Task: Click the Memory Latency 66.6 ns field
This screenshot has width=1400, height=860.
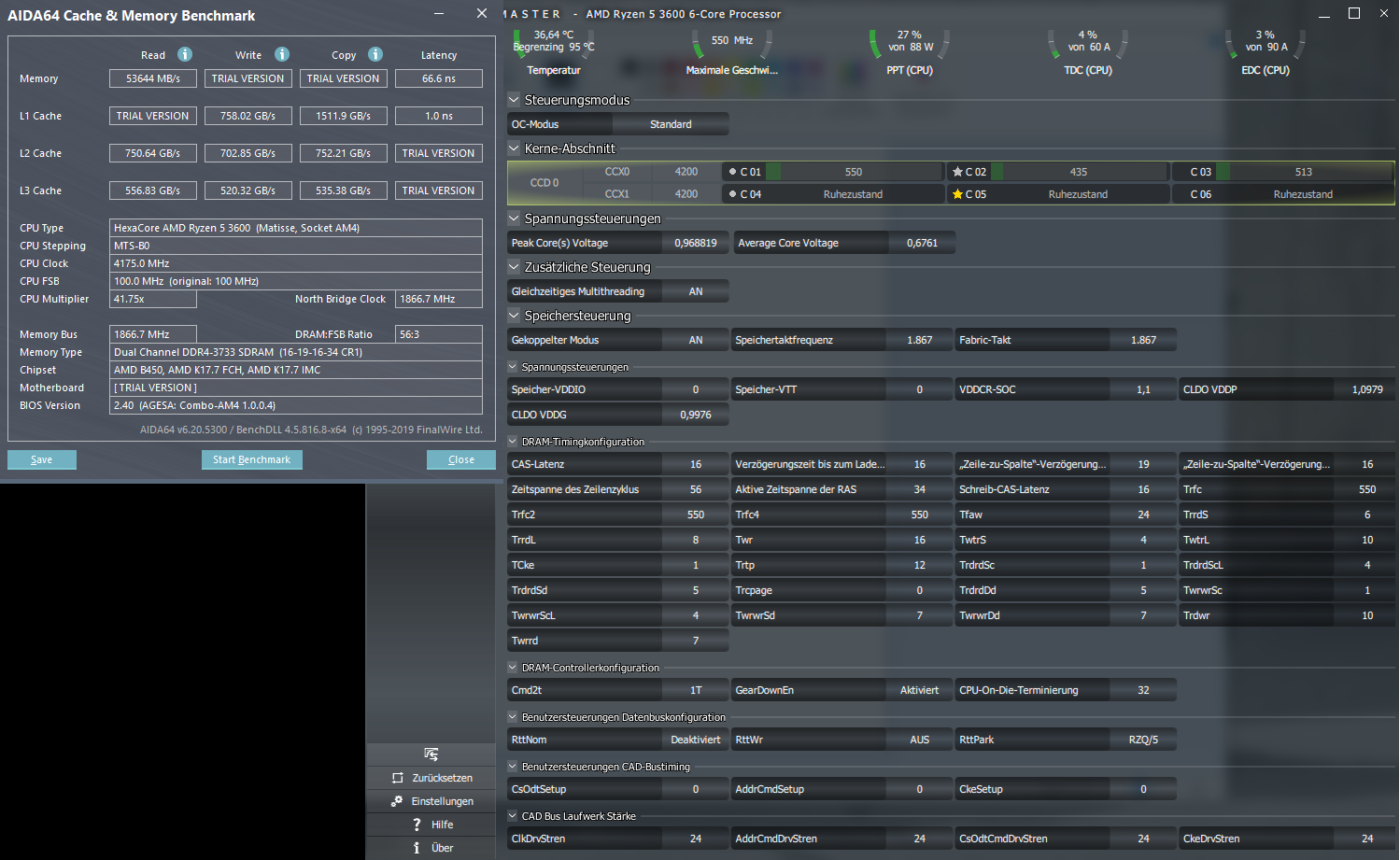Action: (439, 78)
